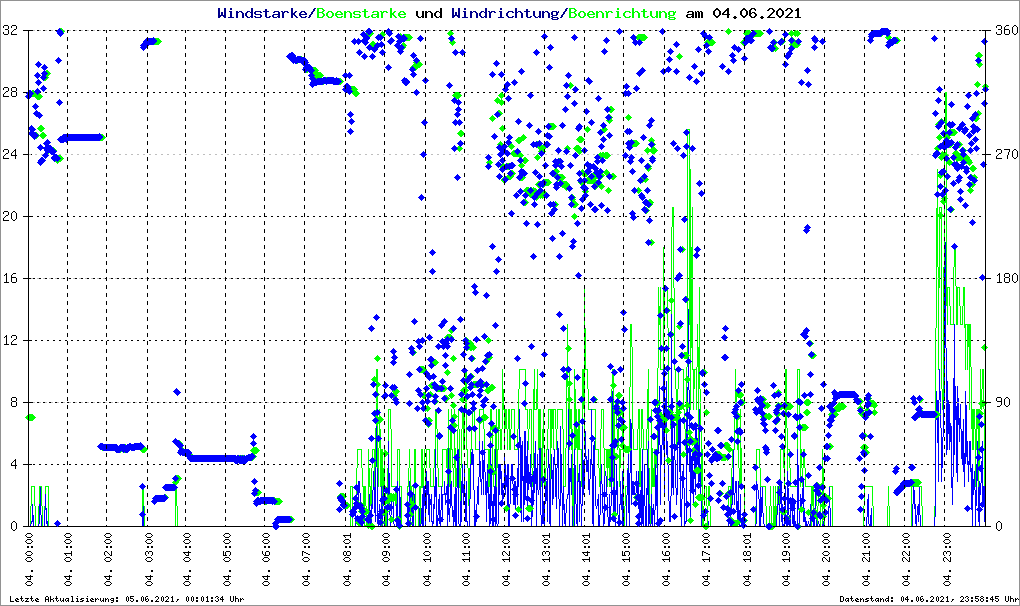Click the left axis value 28

point(10,92)
